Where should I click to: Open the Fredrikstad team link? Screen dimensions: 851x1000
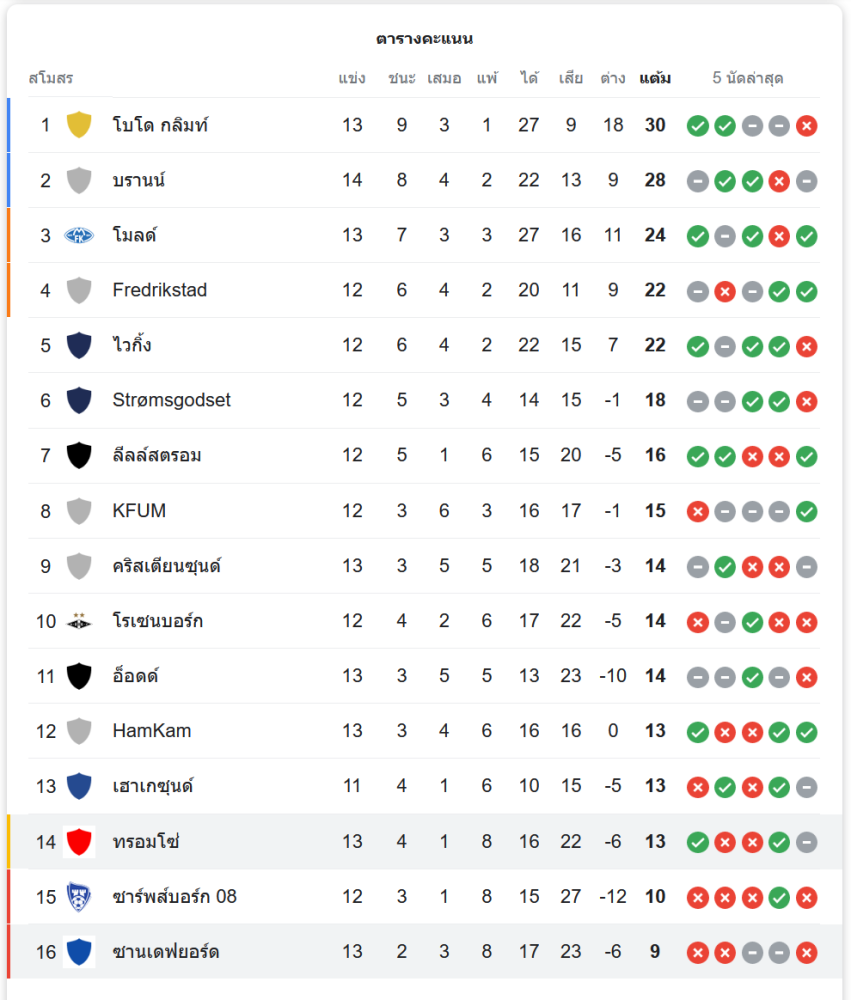160,290
